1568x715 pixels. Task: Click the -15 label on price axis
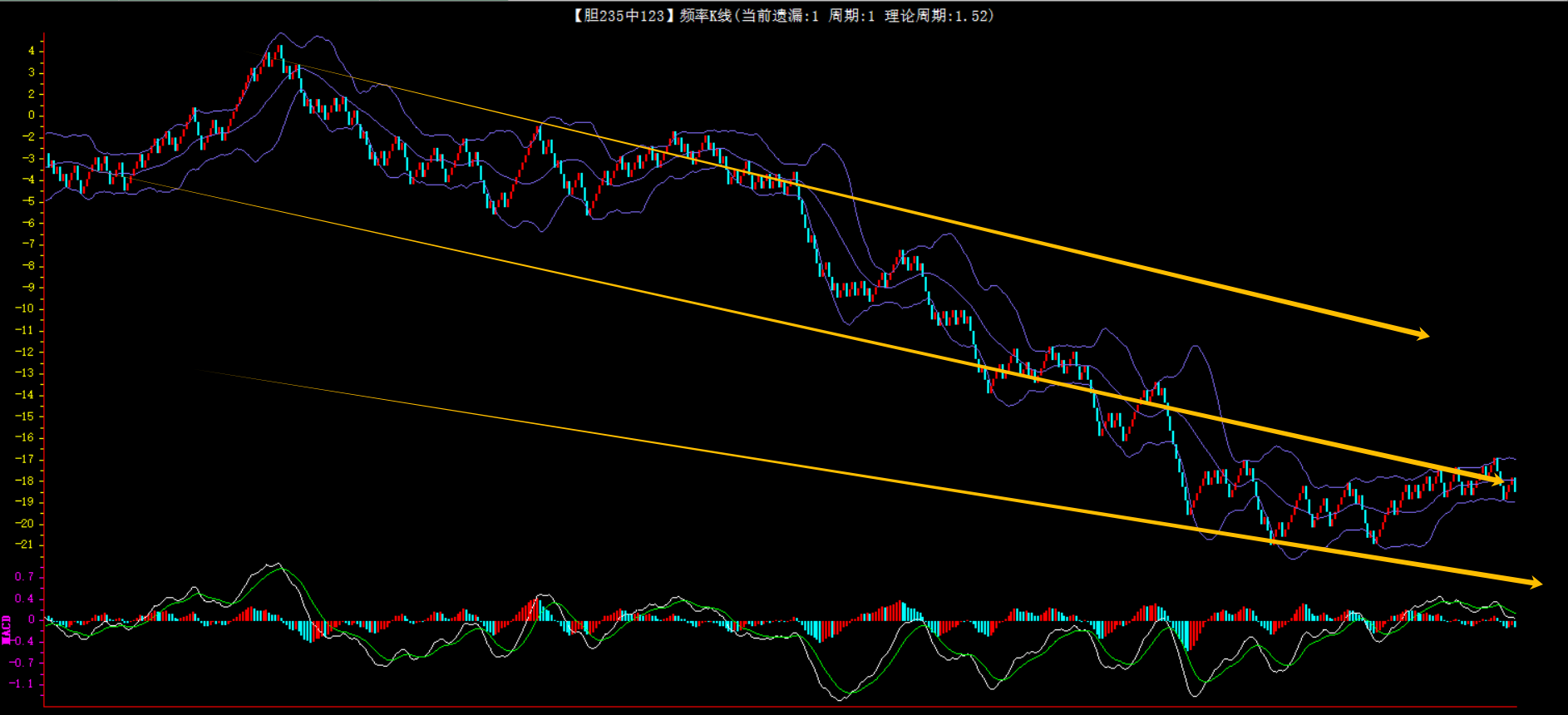(25, 416)
